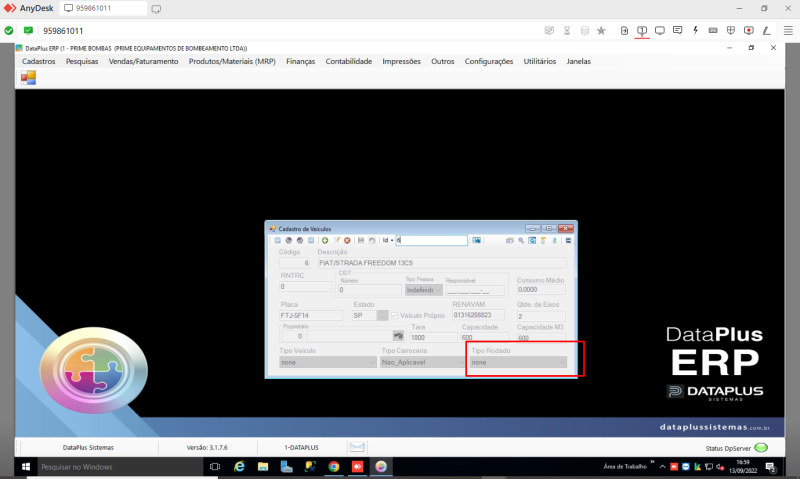Click the Tara field showing 1800

pyautogui.click(x=433, y=337)
